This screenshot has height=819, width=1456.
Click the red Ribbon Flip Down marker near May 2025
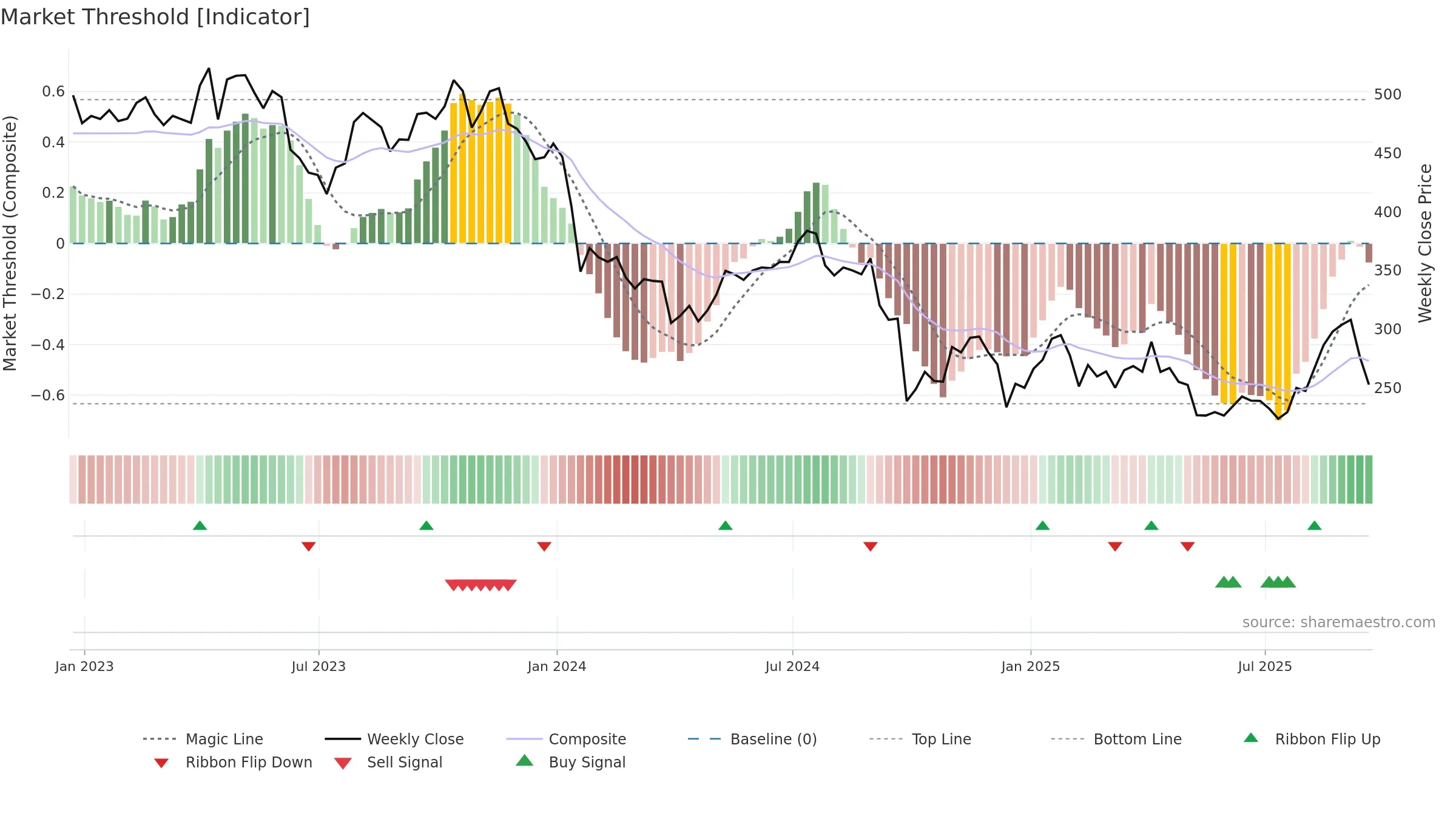pyautogui.click(x=1188, y=547)
